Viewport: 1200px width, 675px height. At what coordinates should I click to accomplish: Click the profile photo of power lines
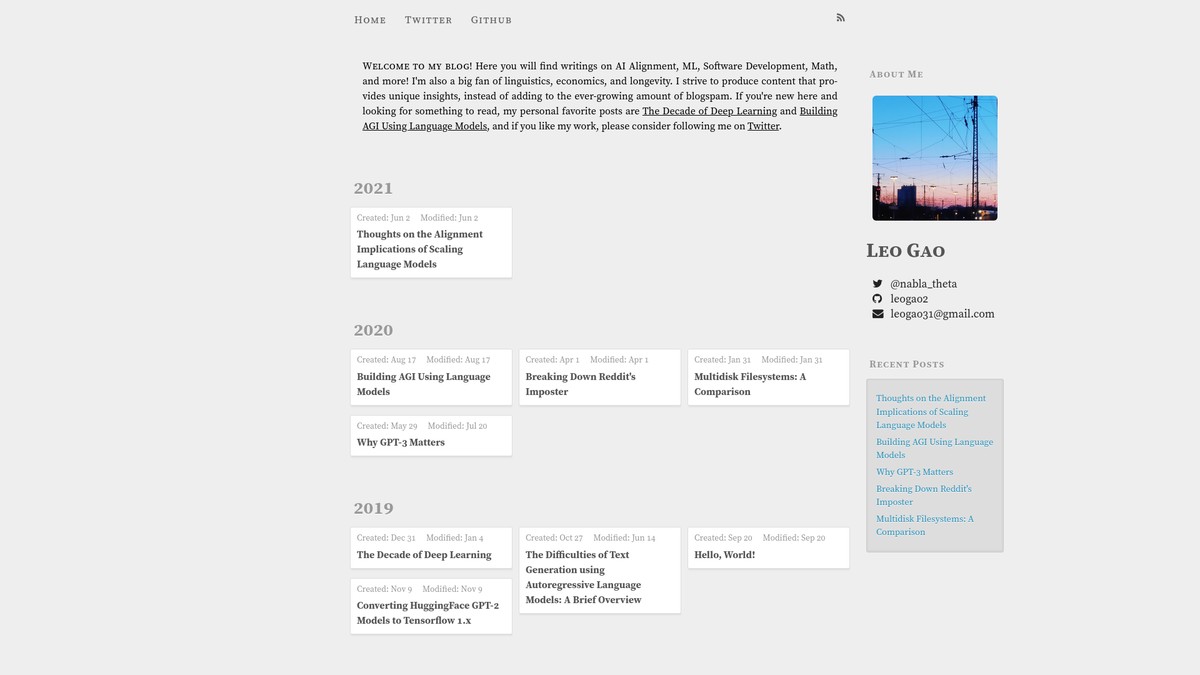pos(935,158)
